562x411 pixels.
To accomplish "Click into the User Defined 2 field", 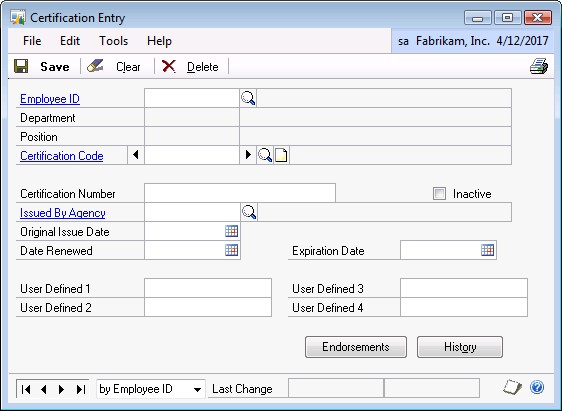I will [208, 307].
